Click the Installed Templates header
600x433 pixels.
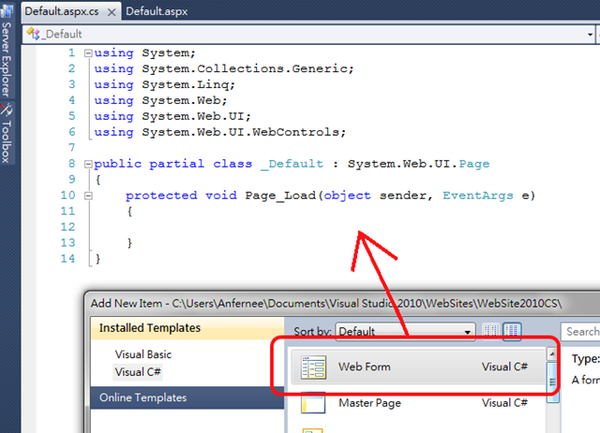(x=187, y=328)
